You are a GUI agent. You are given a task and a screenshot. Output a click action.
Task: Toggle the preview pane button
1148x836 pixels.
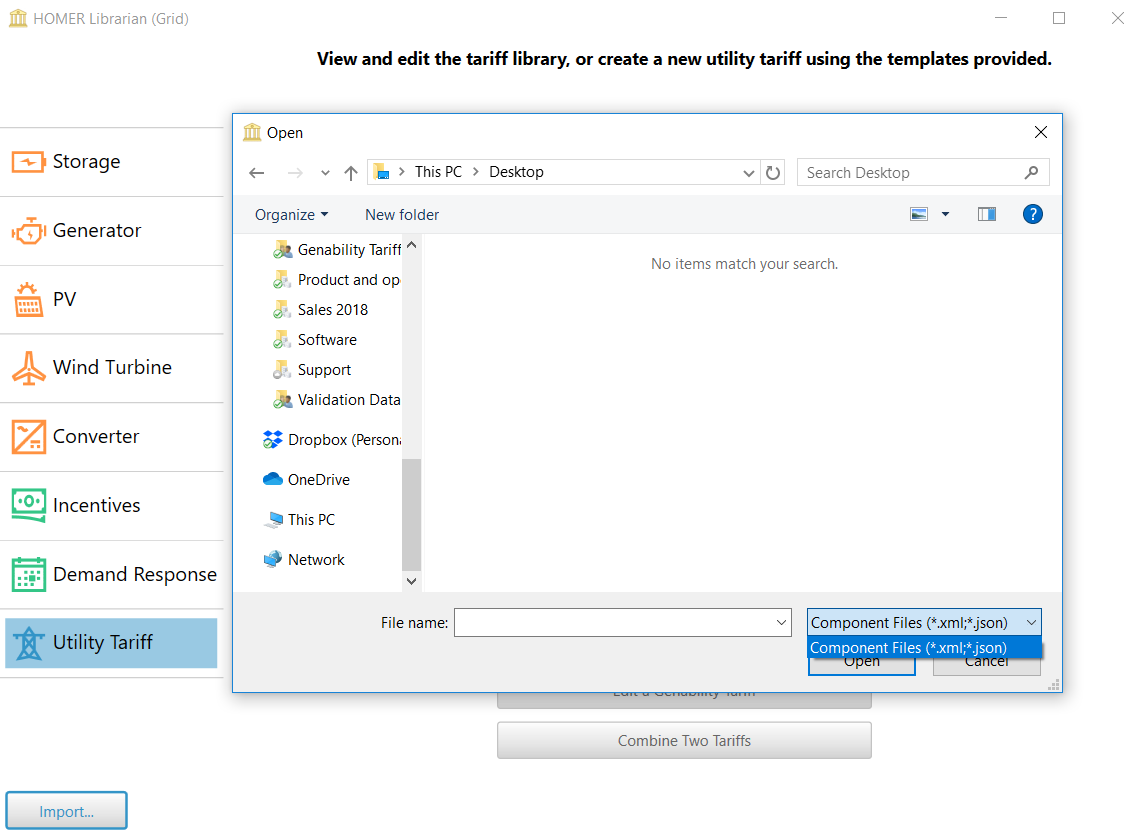click(987, 214)
